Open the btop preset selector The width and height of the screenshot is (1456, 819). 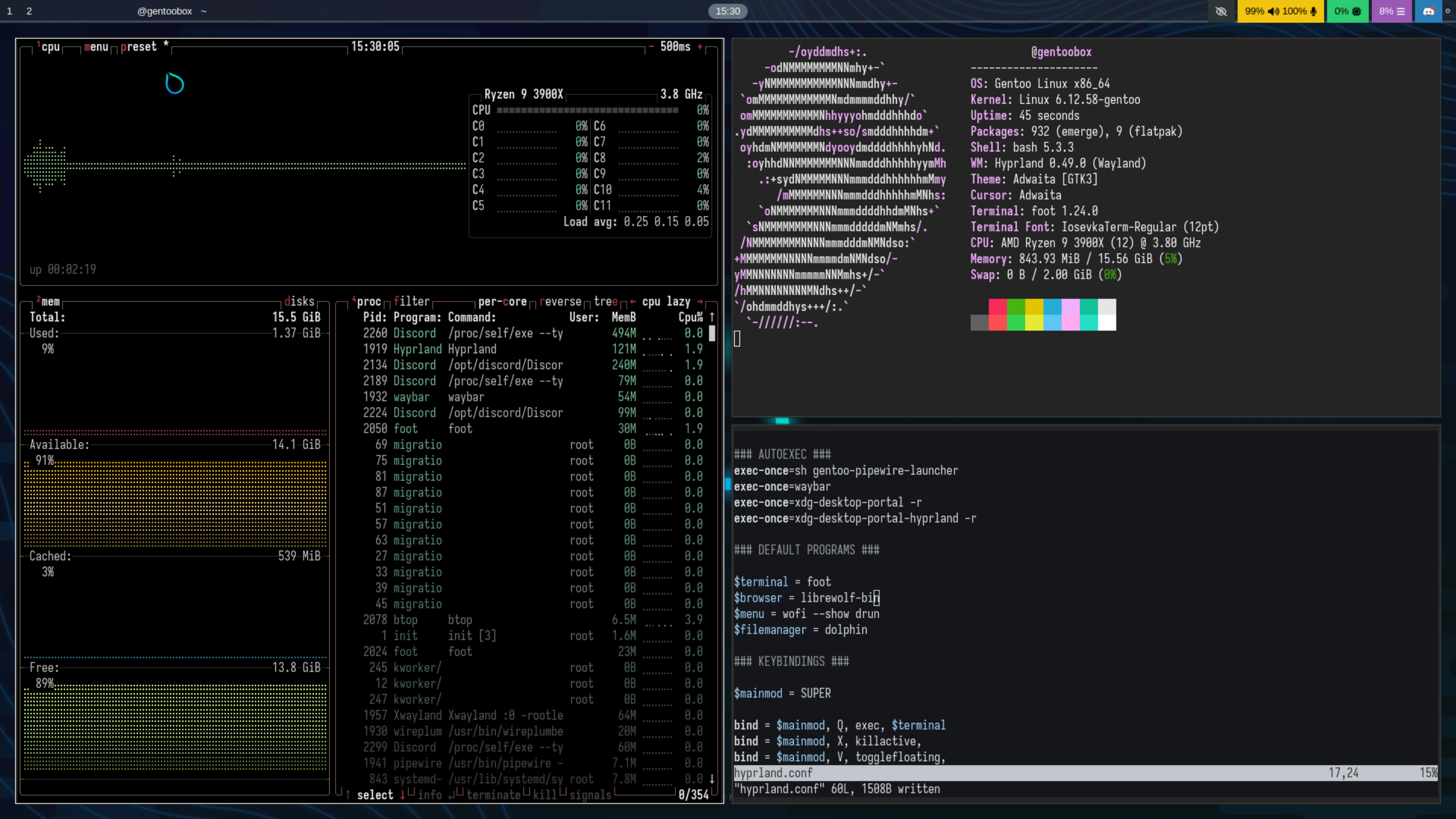click(138, 47)
